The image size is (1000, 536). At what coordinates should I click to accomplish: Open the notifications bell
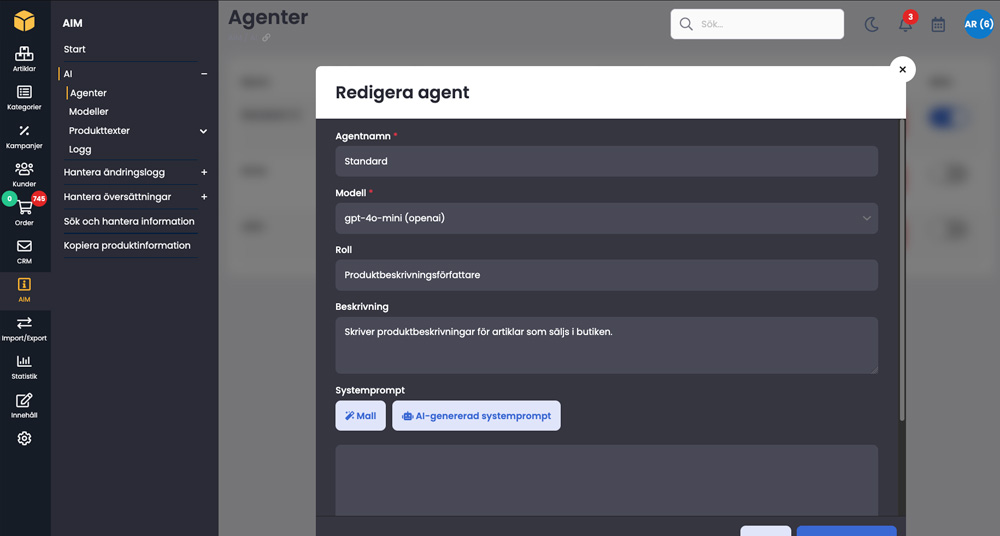coord(905,24)
